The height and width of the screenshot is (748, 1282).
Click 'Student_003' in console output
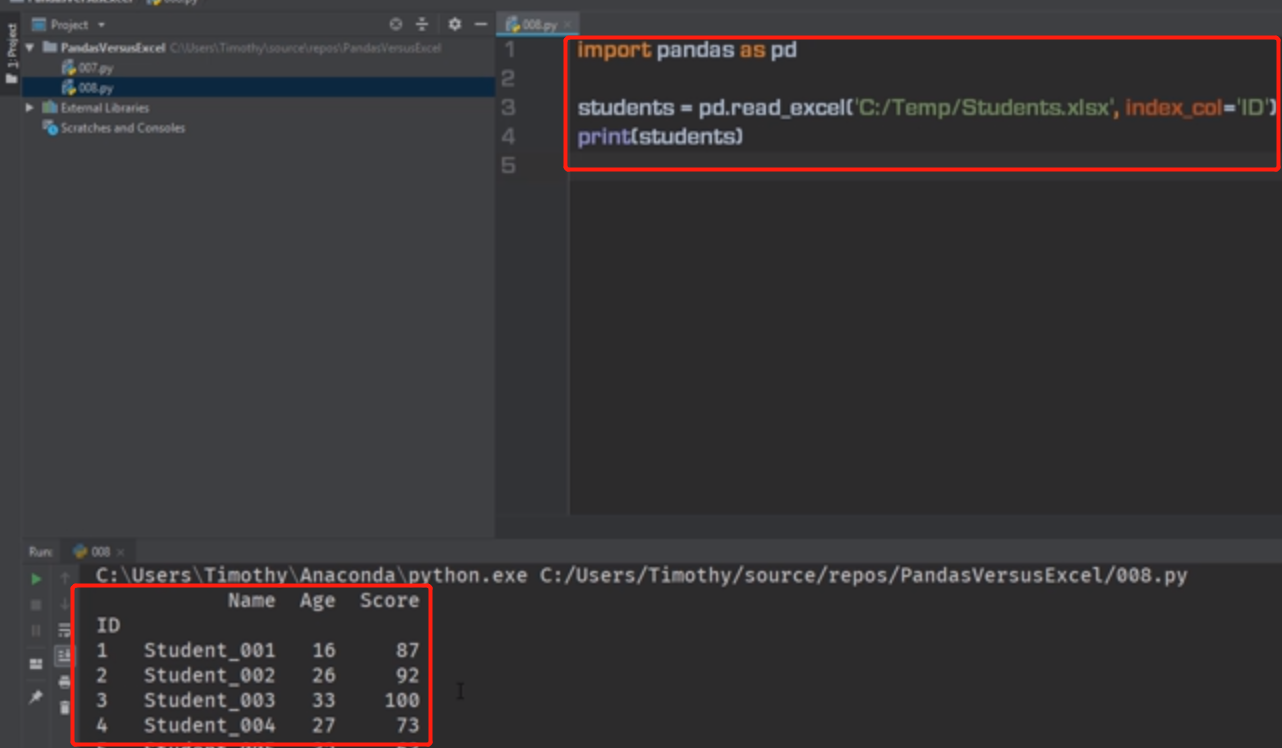(x=209, y=700)
